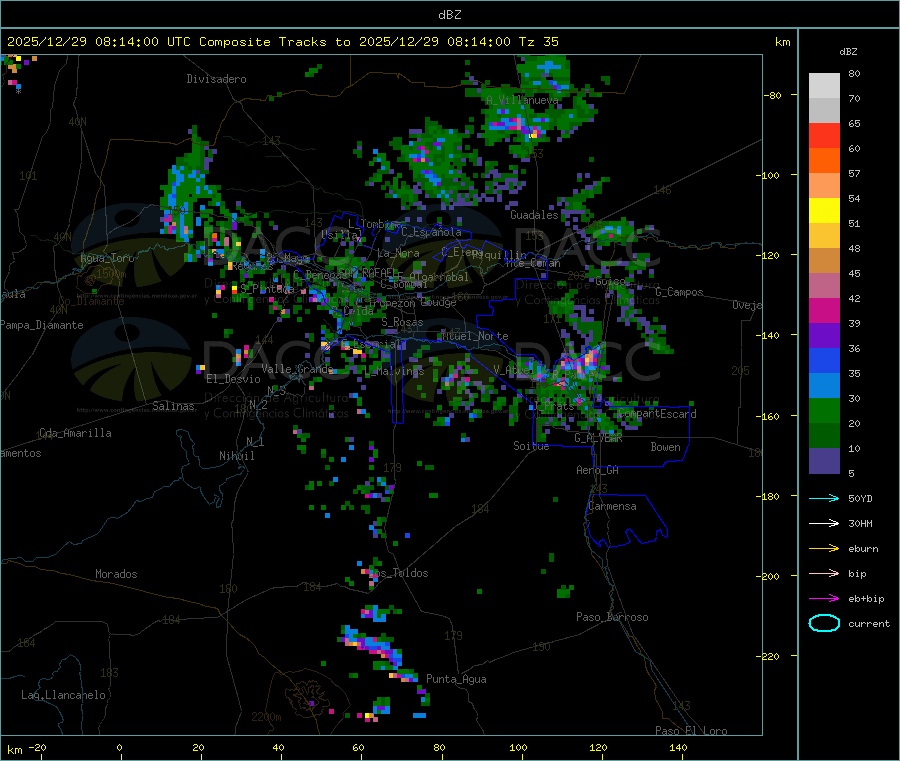
Task: Click the 'Pampa_Diamante' place label
Action: [42, 325]
